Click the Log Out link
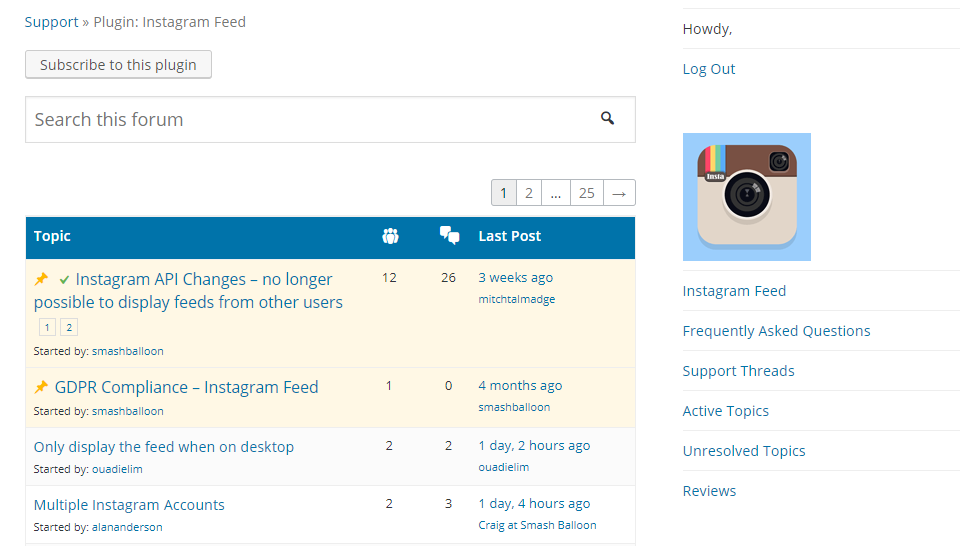The image size is (960, 546). [709, 69]
